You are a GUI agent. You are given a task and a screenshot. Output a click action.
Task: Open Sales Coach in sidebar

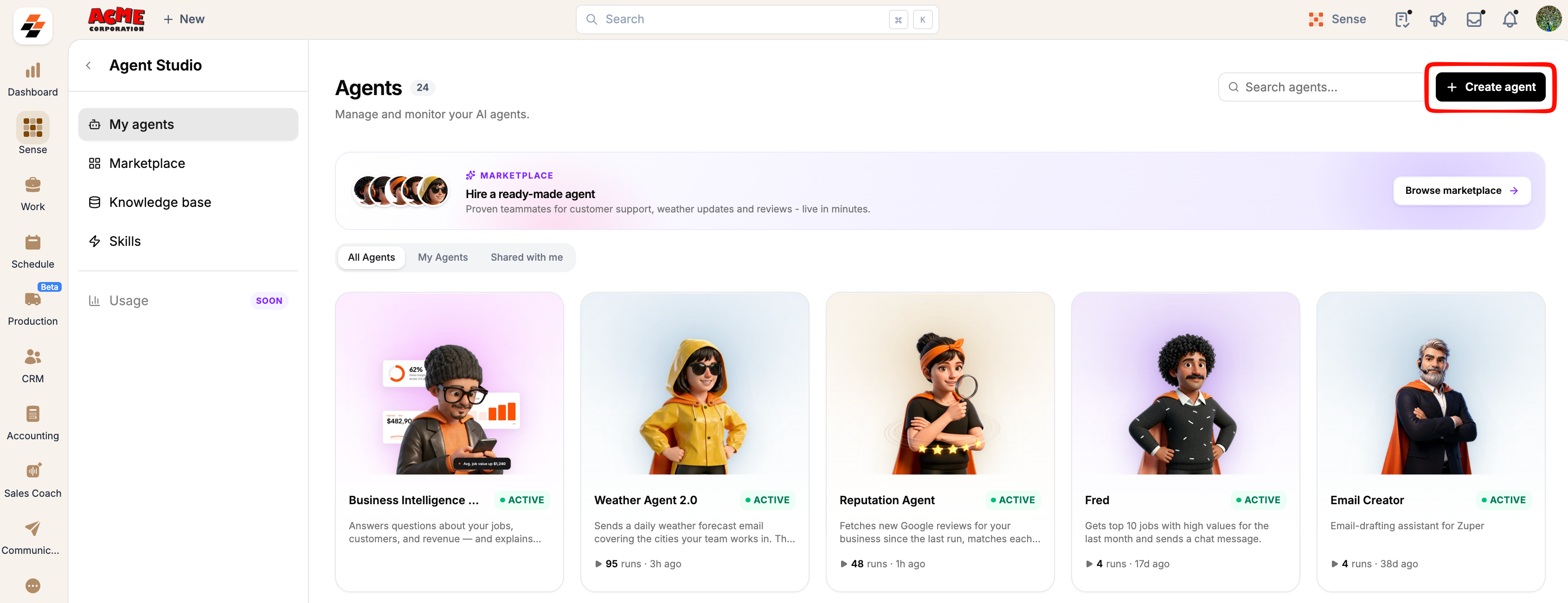pos(33,481)
